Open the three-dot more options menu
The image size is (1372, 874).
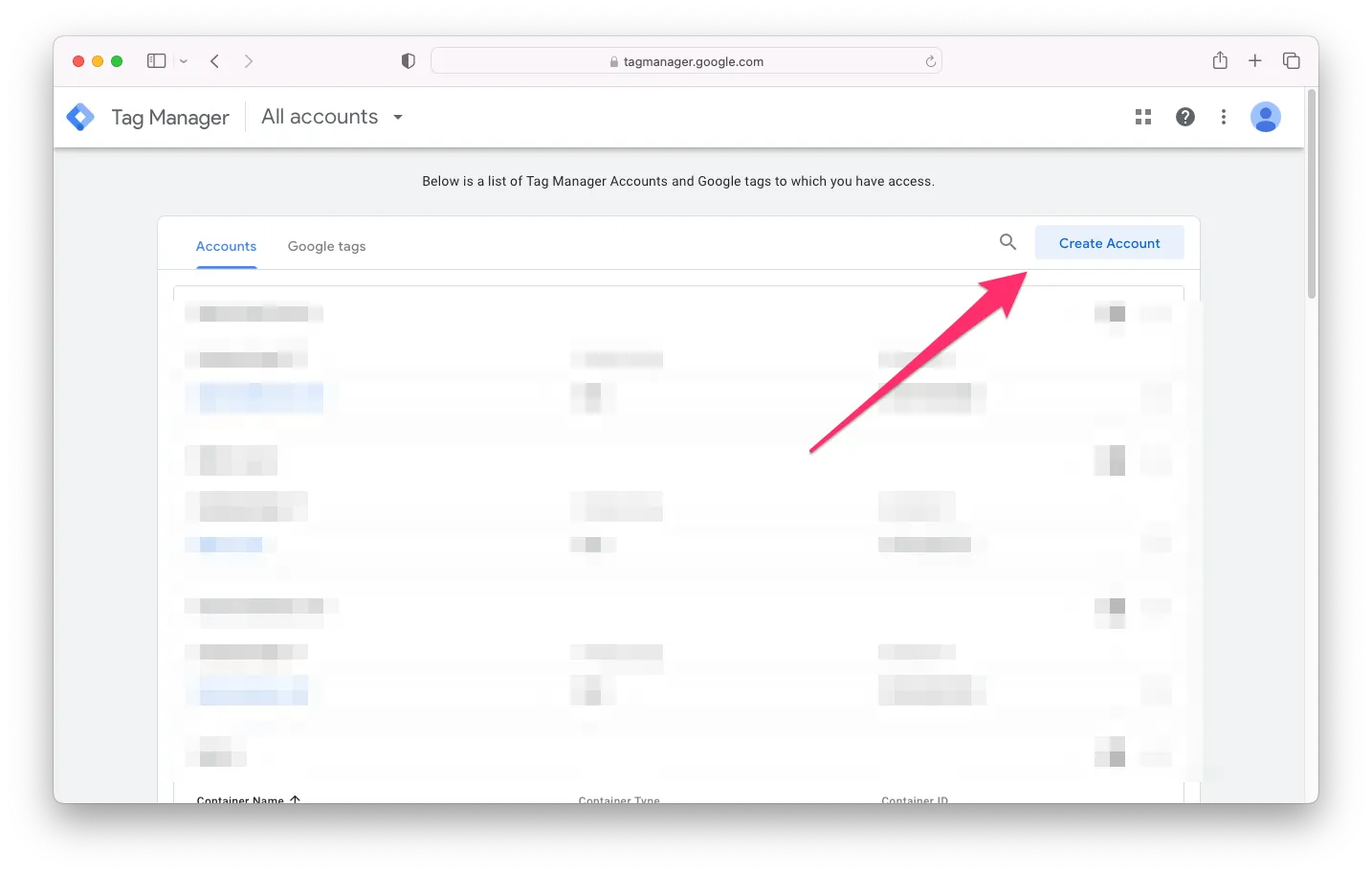pos(1223,117)
